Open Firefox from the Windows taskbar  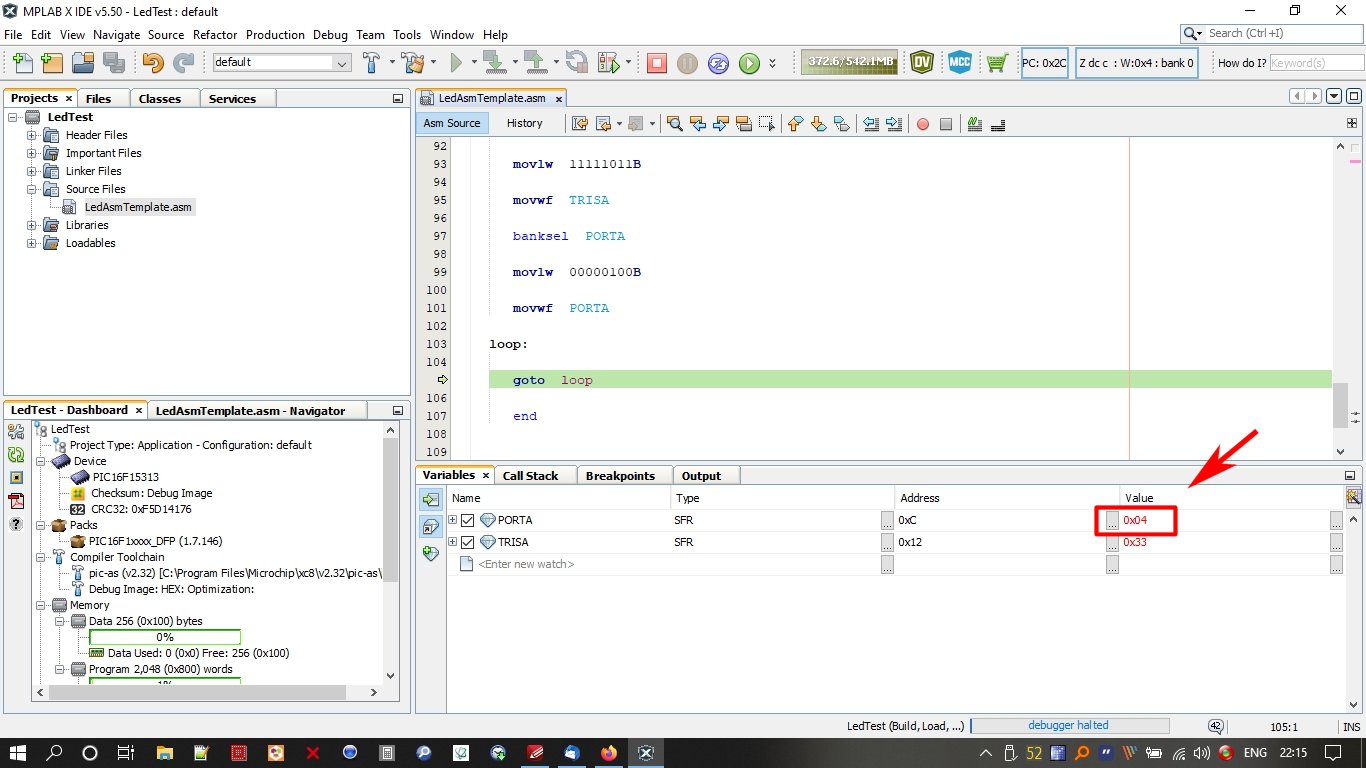tap(608, 753)
